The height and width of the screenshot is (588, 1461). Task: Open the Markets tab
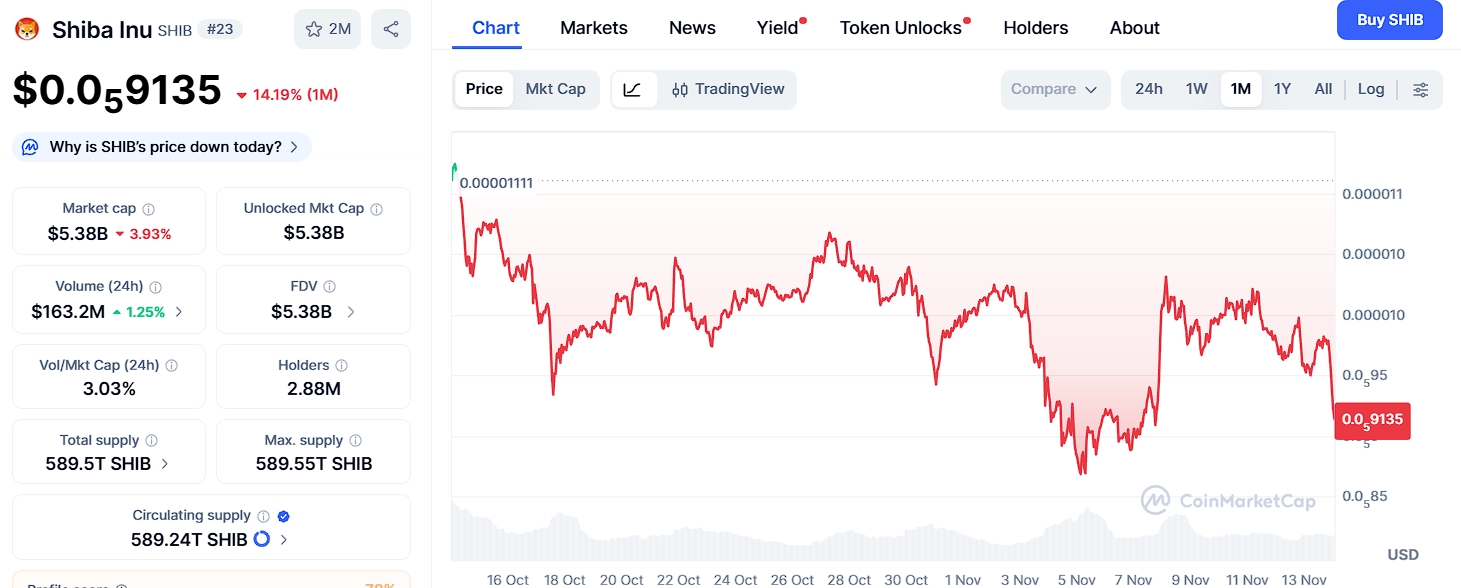pyautogui.click(x=594, y=28)
